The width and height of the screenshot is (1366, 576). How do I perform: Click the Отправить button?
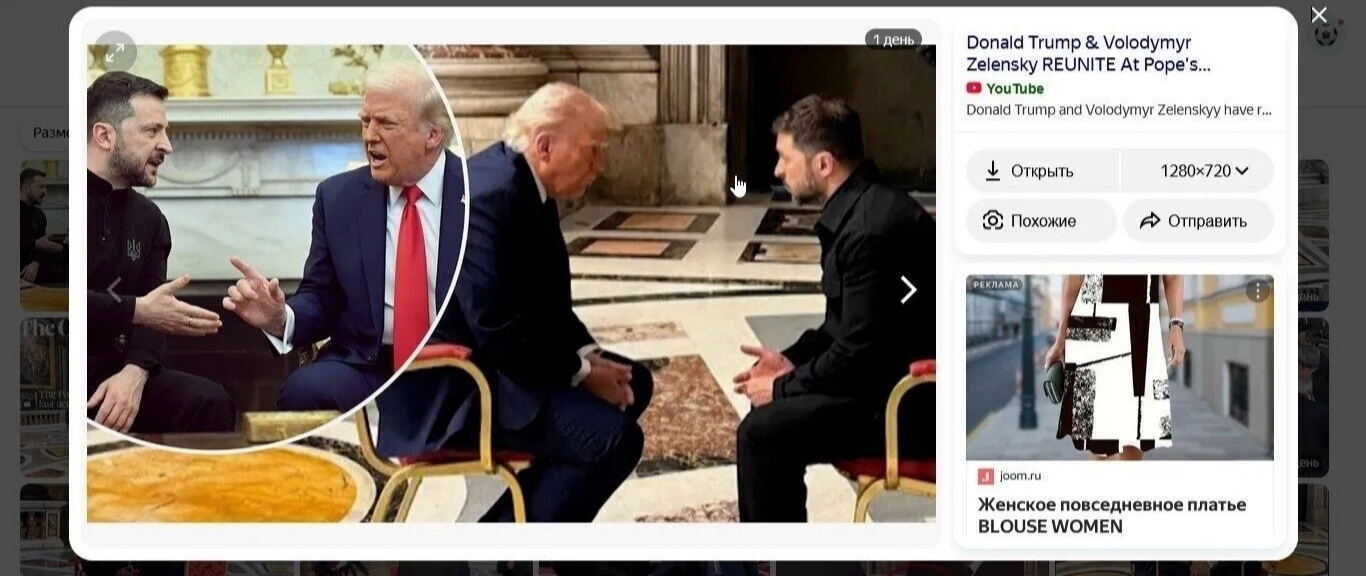pos(1198,221)
